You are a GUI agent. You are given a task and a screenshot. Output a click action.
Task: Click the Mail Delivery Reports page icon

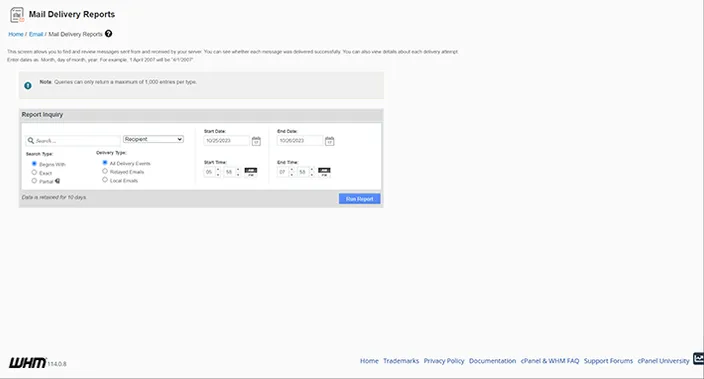click(x=17, y=15)
